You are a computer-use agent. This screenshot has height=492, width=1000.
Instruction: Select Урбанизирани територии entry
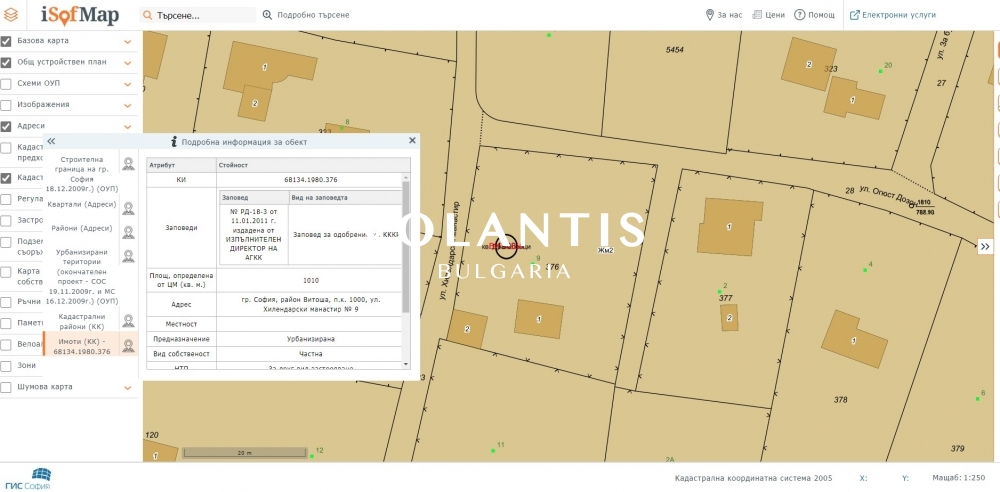point(82,276)
